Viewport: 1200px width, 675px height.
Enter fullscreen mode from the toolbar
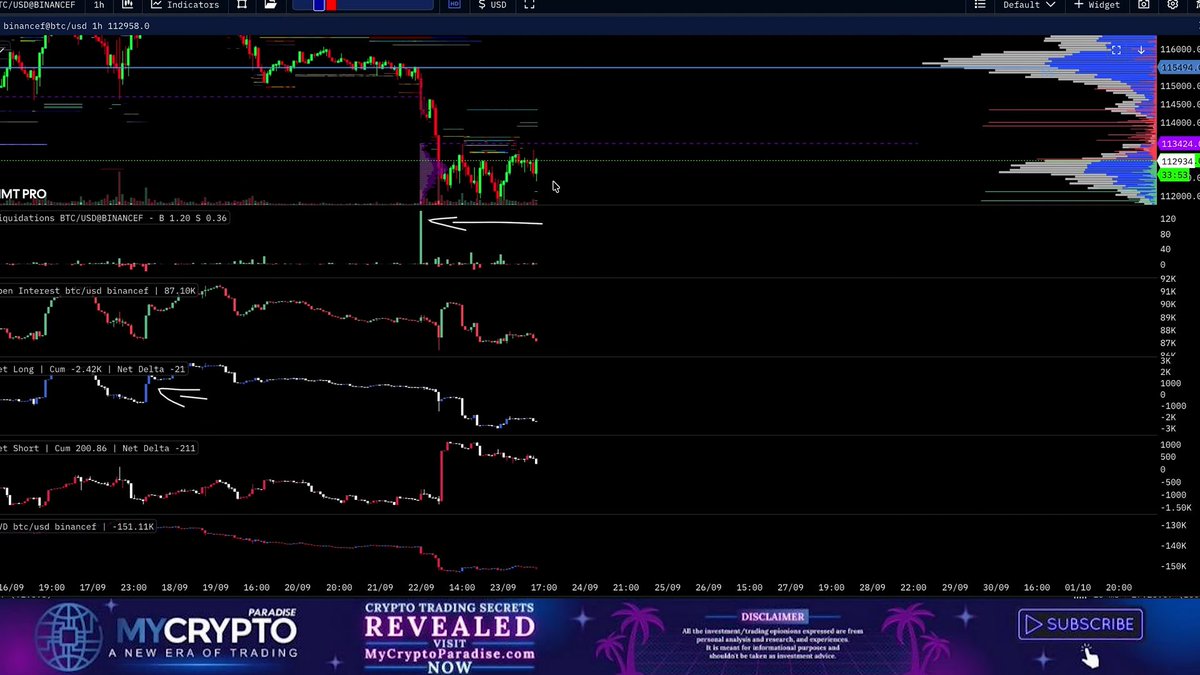coord(530,5)
